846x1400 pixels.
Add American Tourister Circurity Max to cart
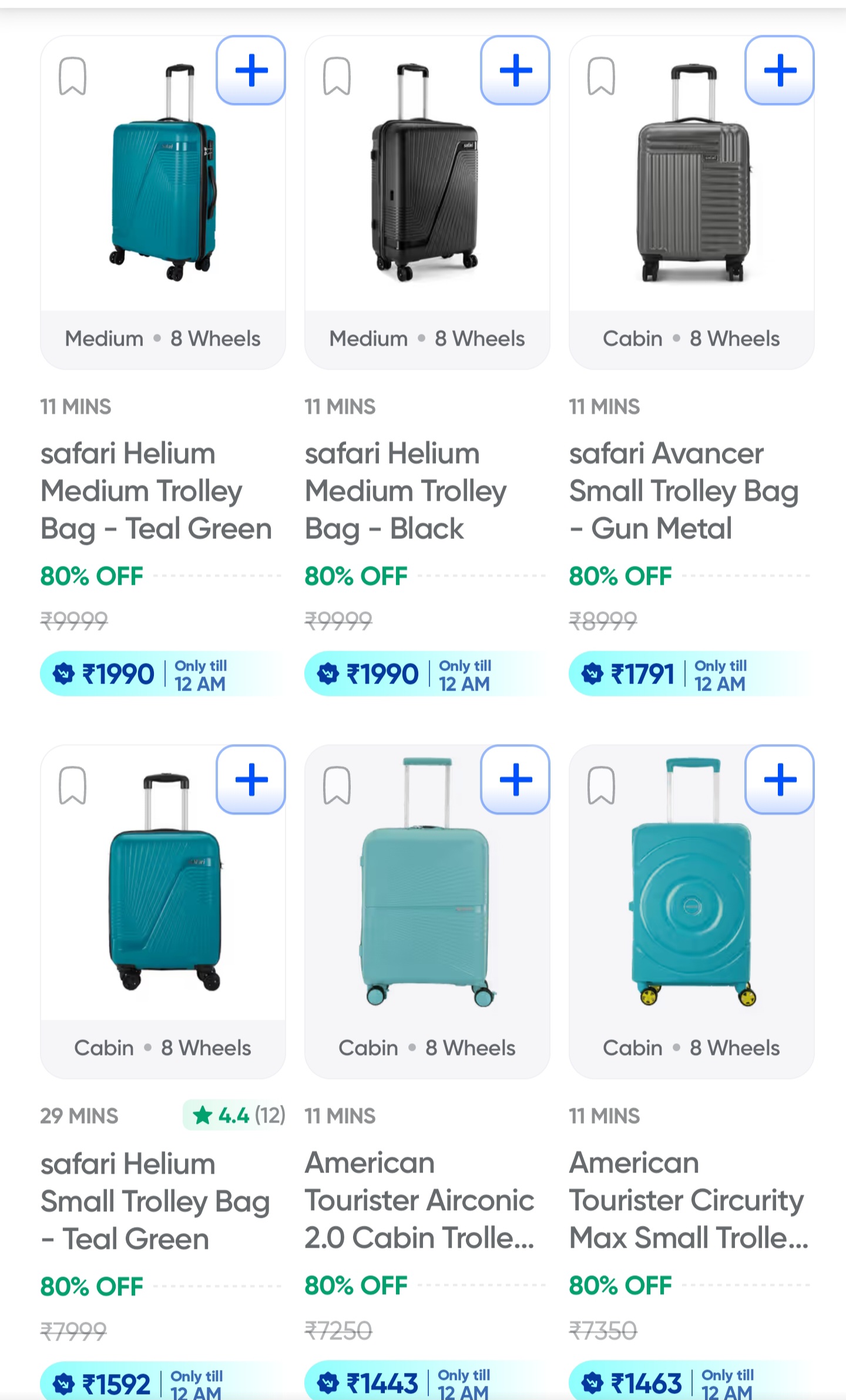pyautogui.click(x=780, y=780)
